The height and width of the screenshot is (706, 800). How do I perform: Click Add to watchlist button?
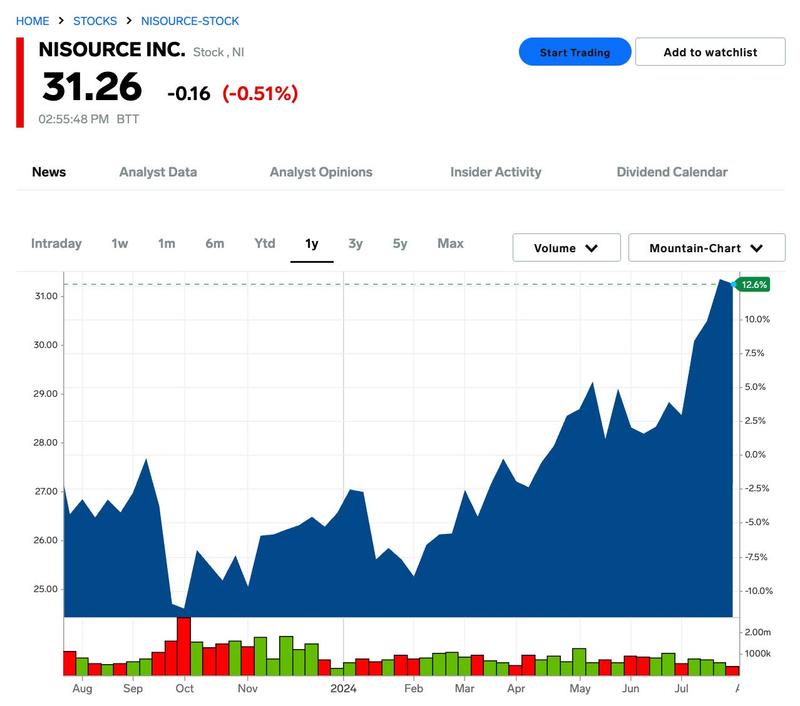tap(710, 52)
